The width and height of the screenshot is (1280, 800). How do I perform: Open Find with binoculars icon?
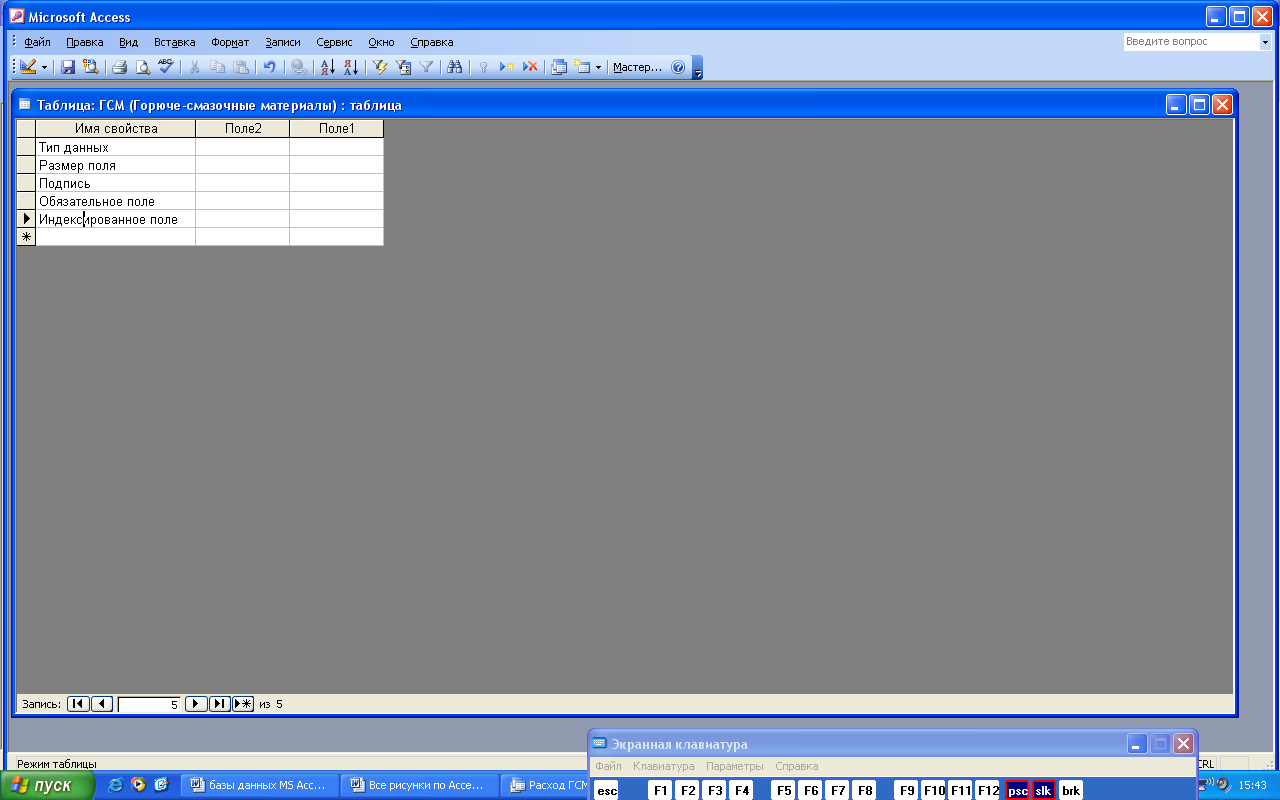(455, 67)
